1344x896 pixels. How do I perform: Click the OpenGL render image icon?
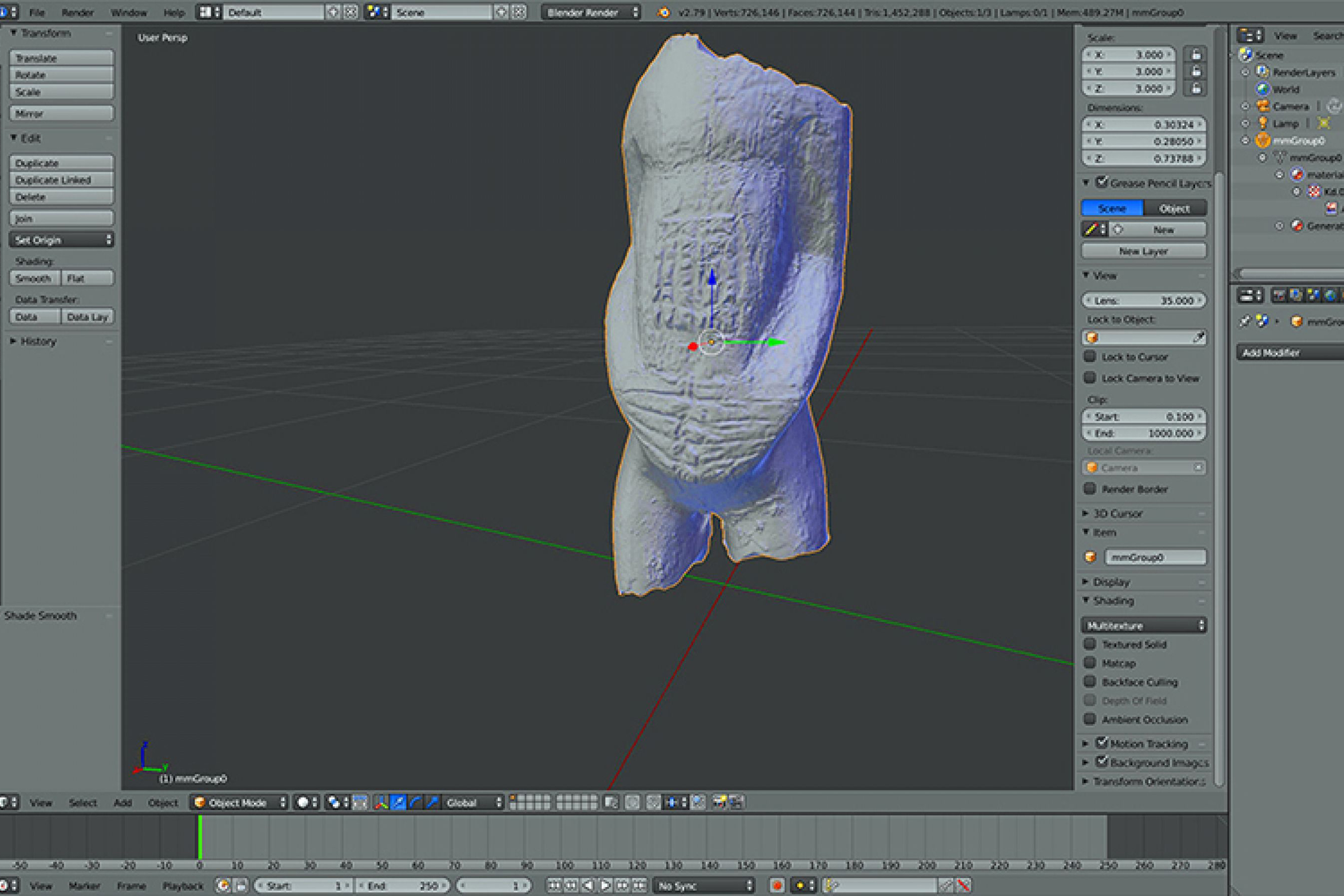click(x=719, y=802)
